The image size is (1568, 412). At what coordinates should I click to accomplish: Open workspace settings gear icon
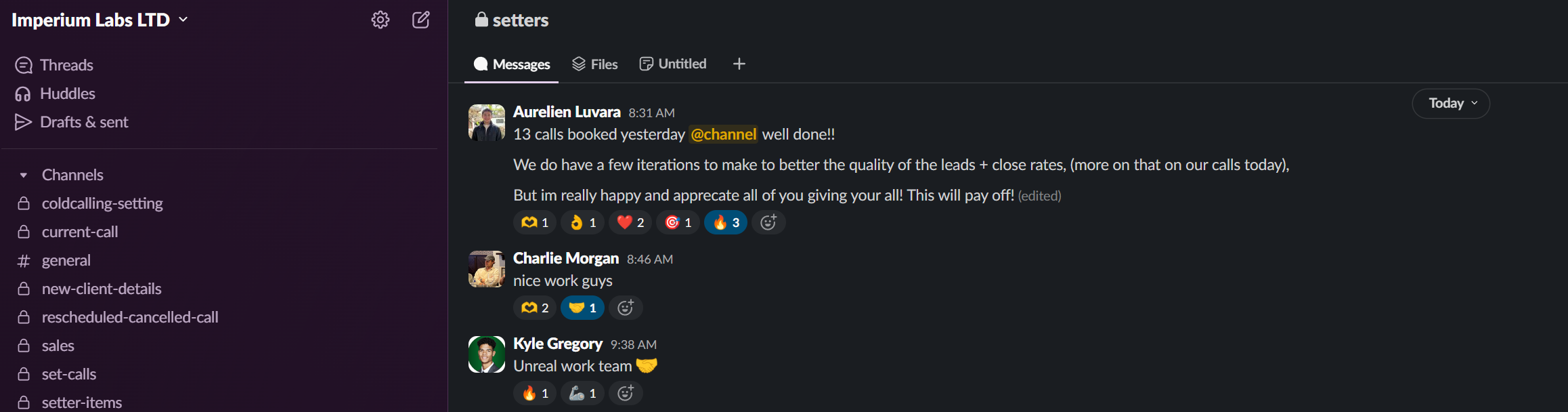[380, 20]
